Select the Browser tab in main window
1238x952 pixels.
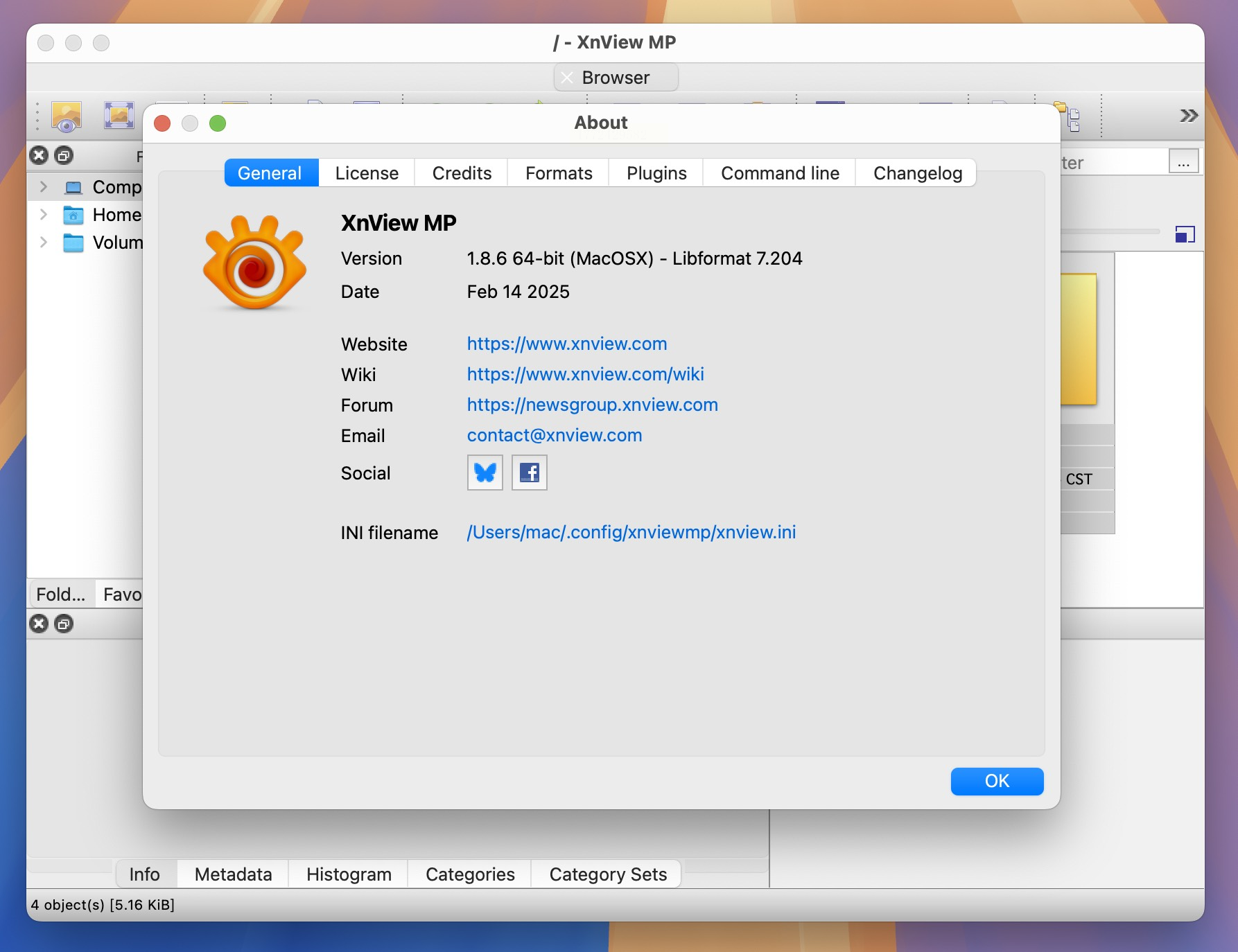(x=616, y=78)
